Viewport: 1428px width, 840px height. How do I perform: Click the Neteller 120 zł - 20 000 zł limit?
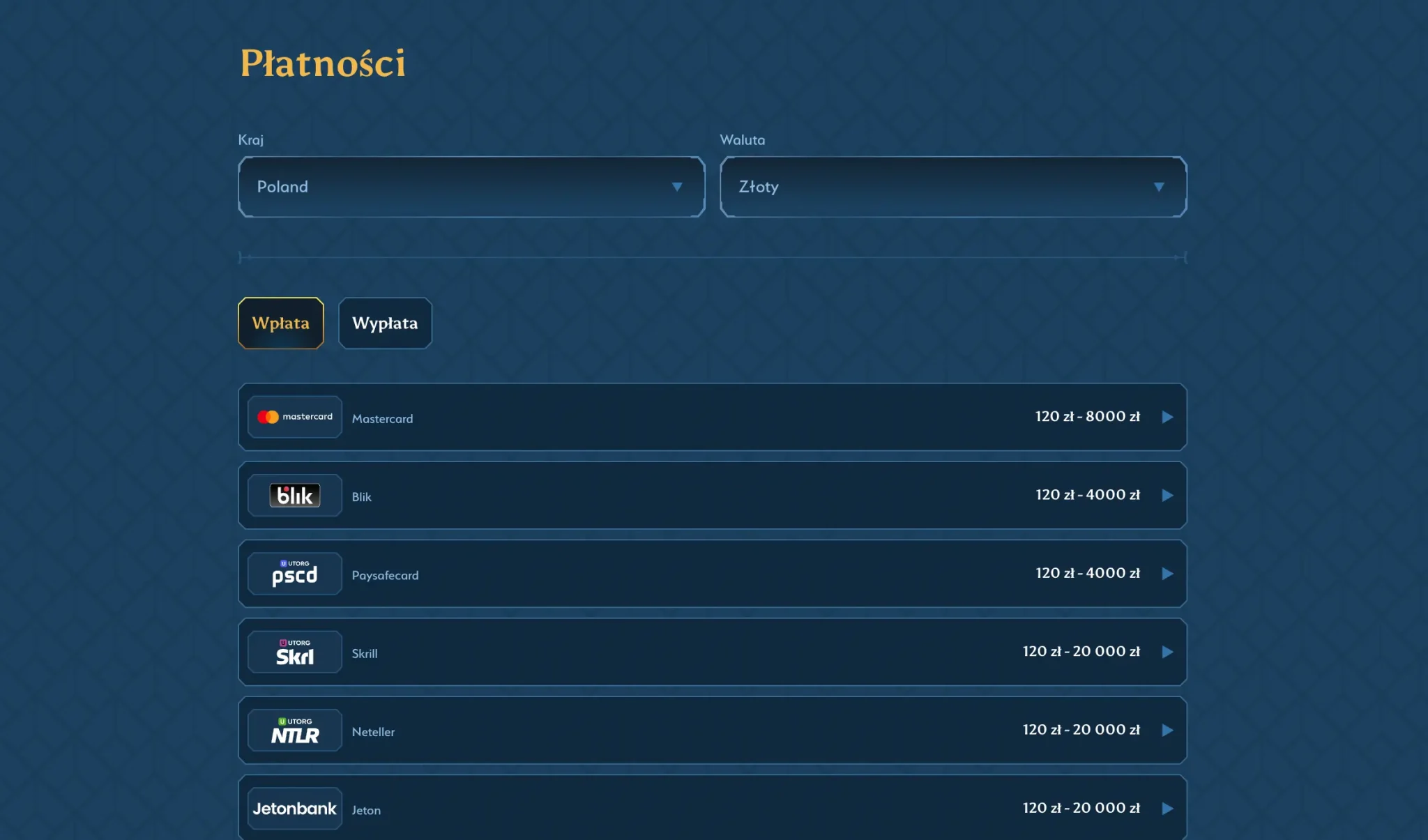1081,730
